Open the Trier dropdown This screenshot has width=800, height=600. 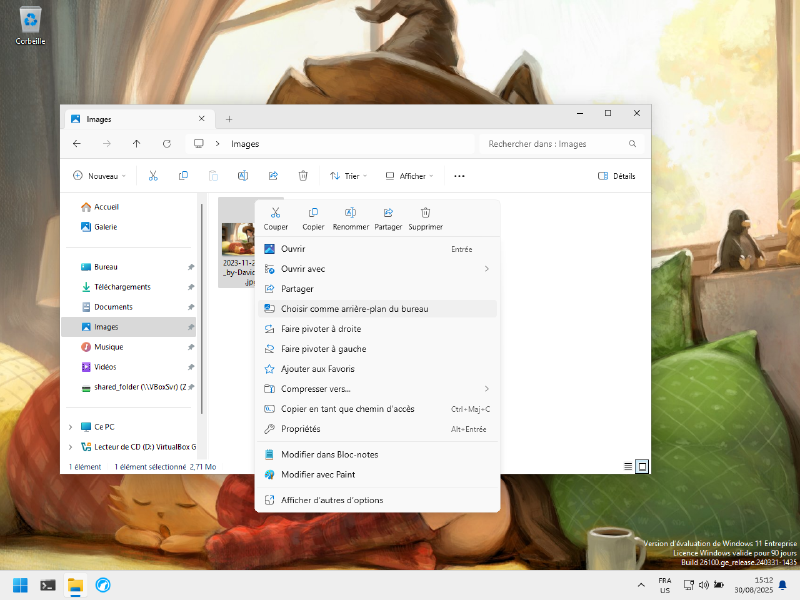[347, 175]
